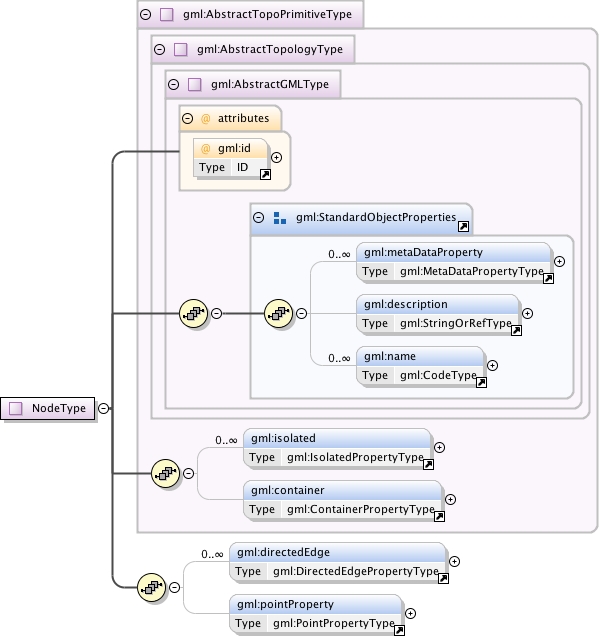The height and width of the screenshot is (638, 599).
Task: Click the gml:IsolatedPropertyType type value
Action: [x=355, y=457]
